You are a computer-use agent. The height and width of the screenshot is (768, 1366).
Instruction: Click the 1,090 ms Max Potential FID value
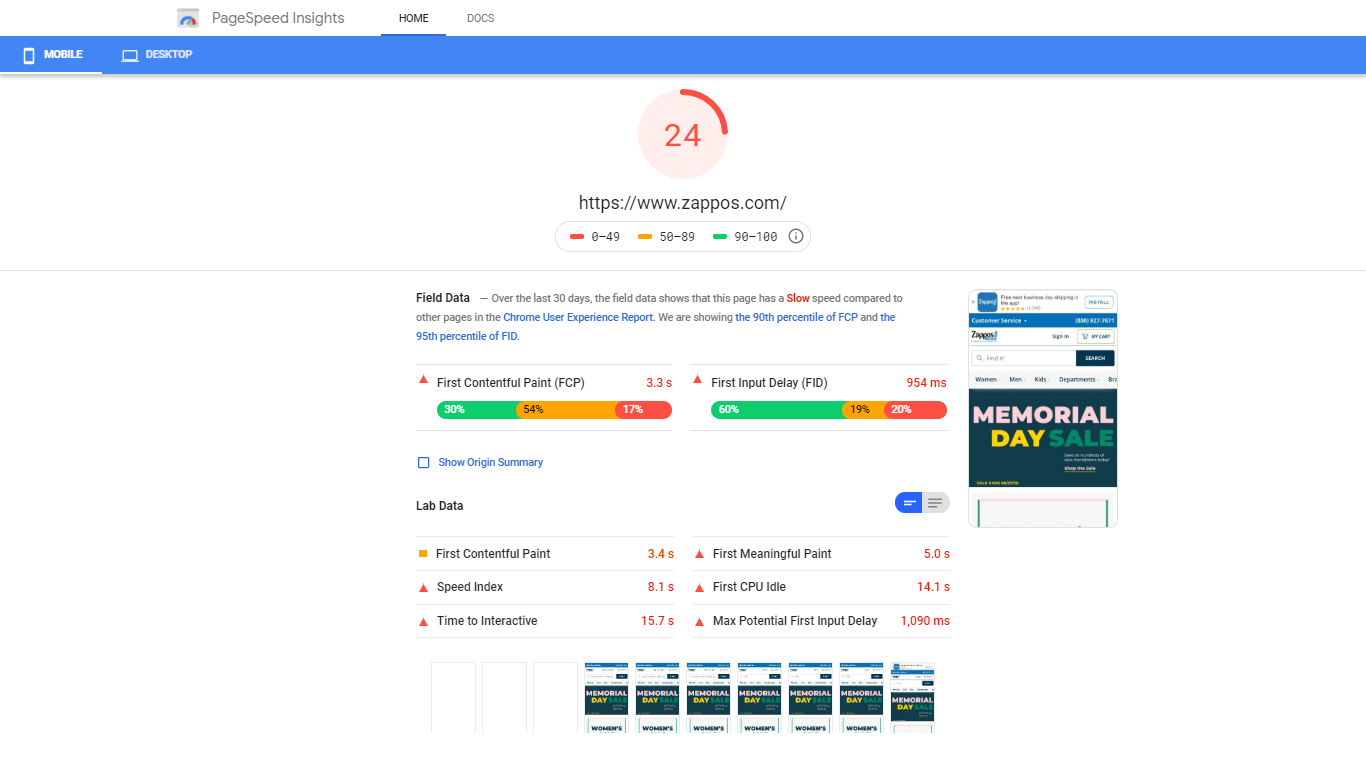pyautogui.click(x=925, y=621)
